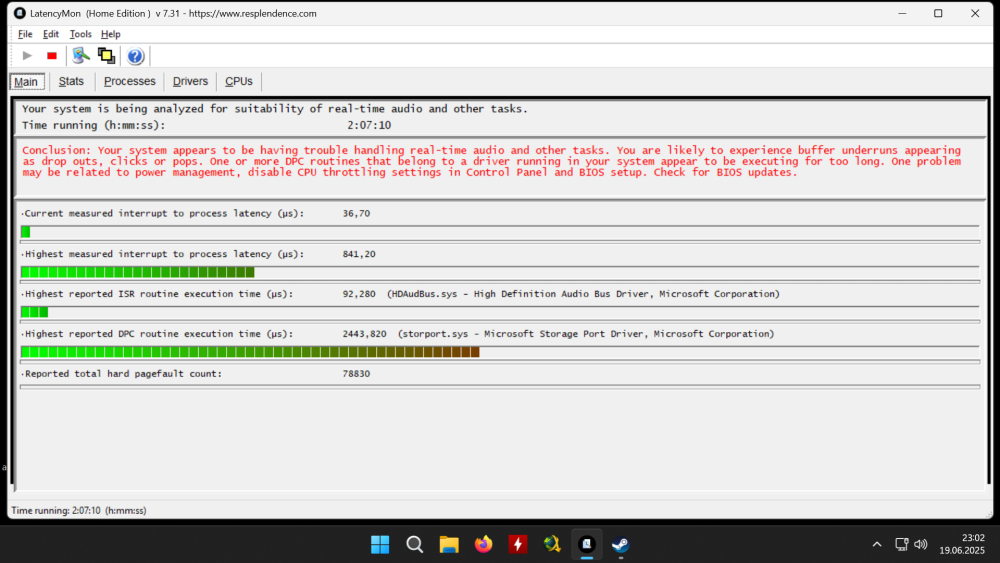Click the DPC routine execution time bar
This screenshot has width=1000, height=563.
pos(250,352)
